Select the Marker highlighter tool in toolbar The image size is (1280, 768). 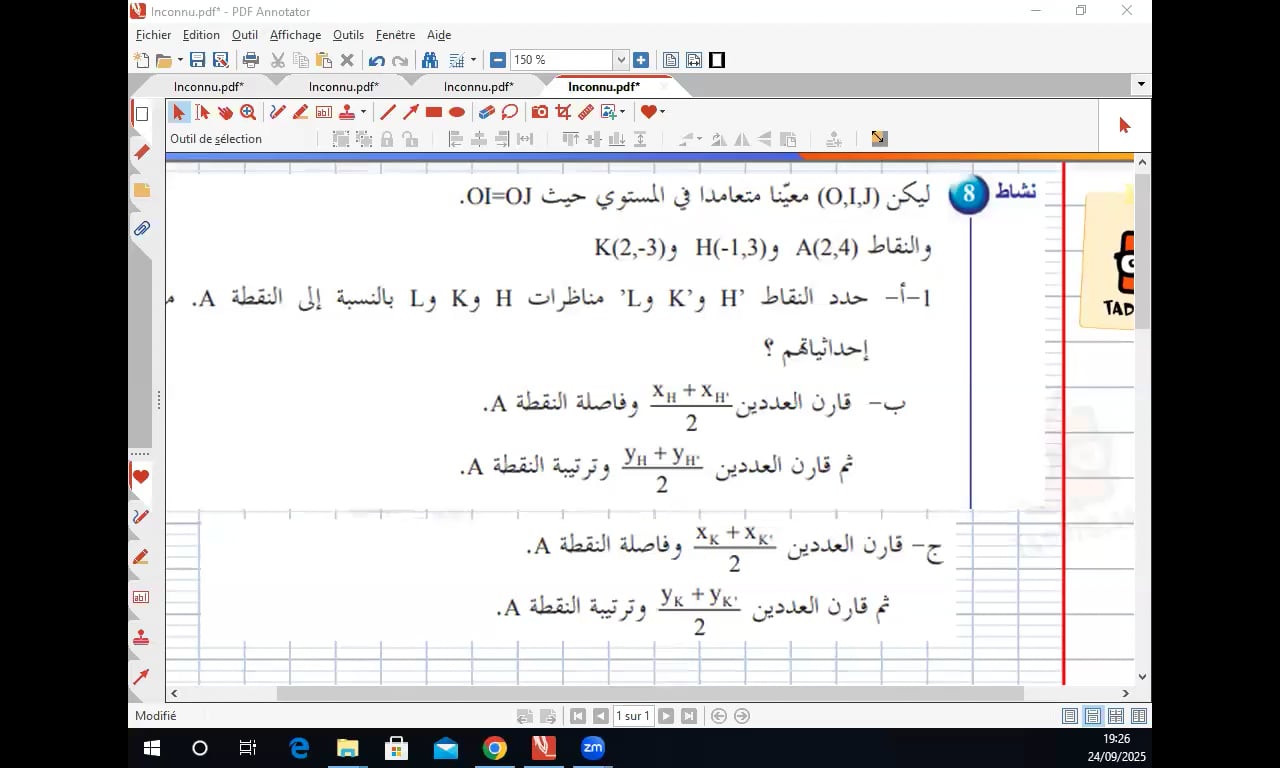[300, 112]
